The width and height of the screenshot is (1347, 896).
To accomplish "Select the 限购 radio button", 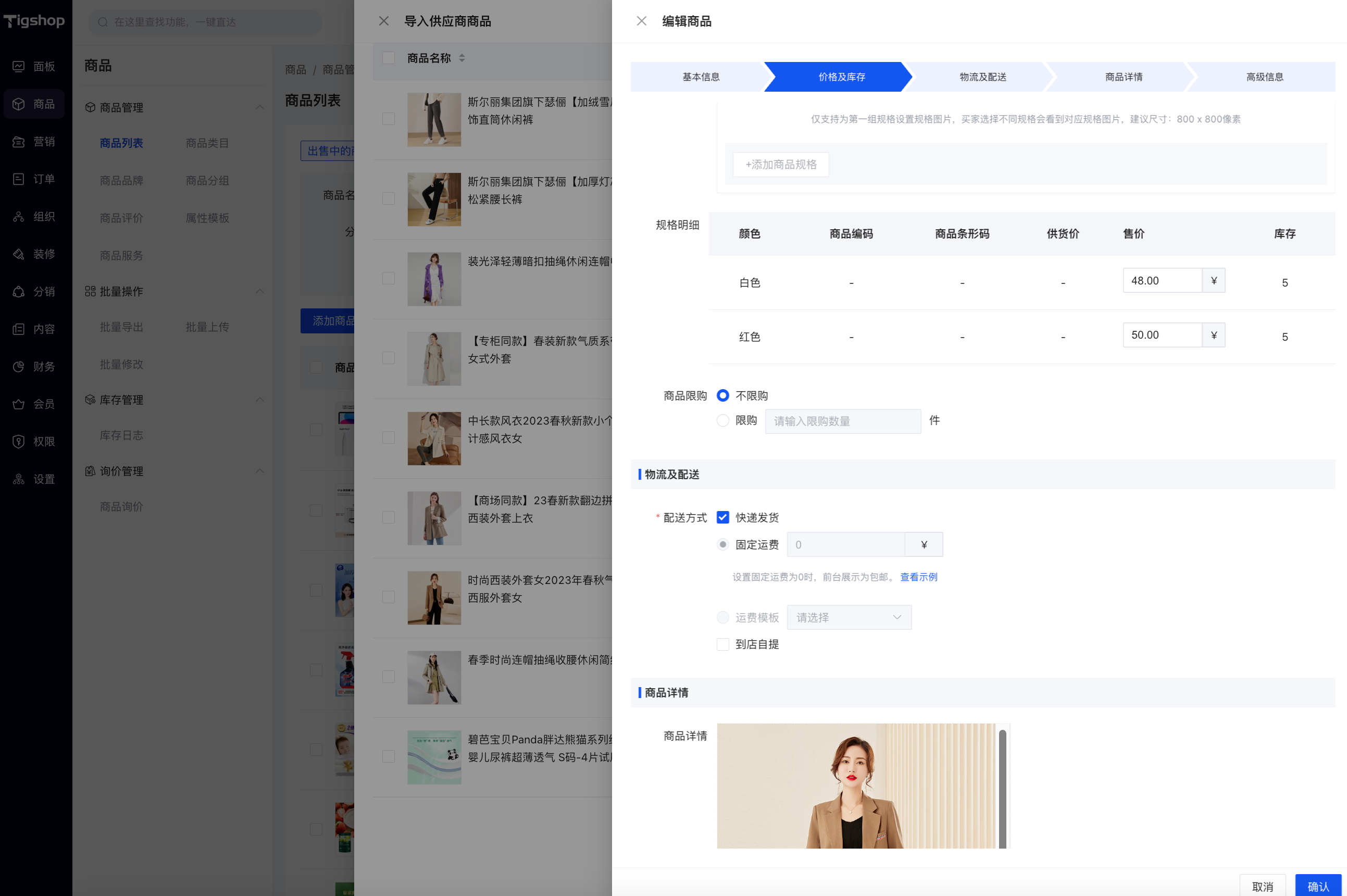I will tap(722, 420).
